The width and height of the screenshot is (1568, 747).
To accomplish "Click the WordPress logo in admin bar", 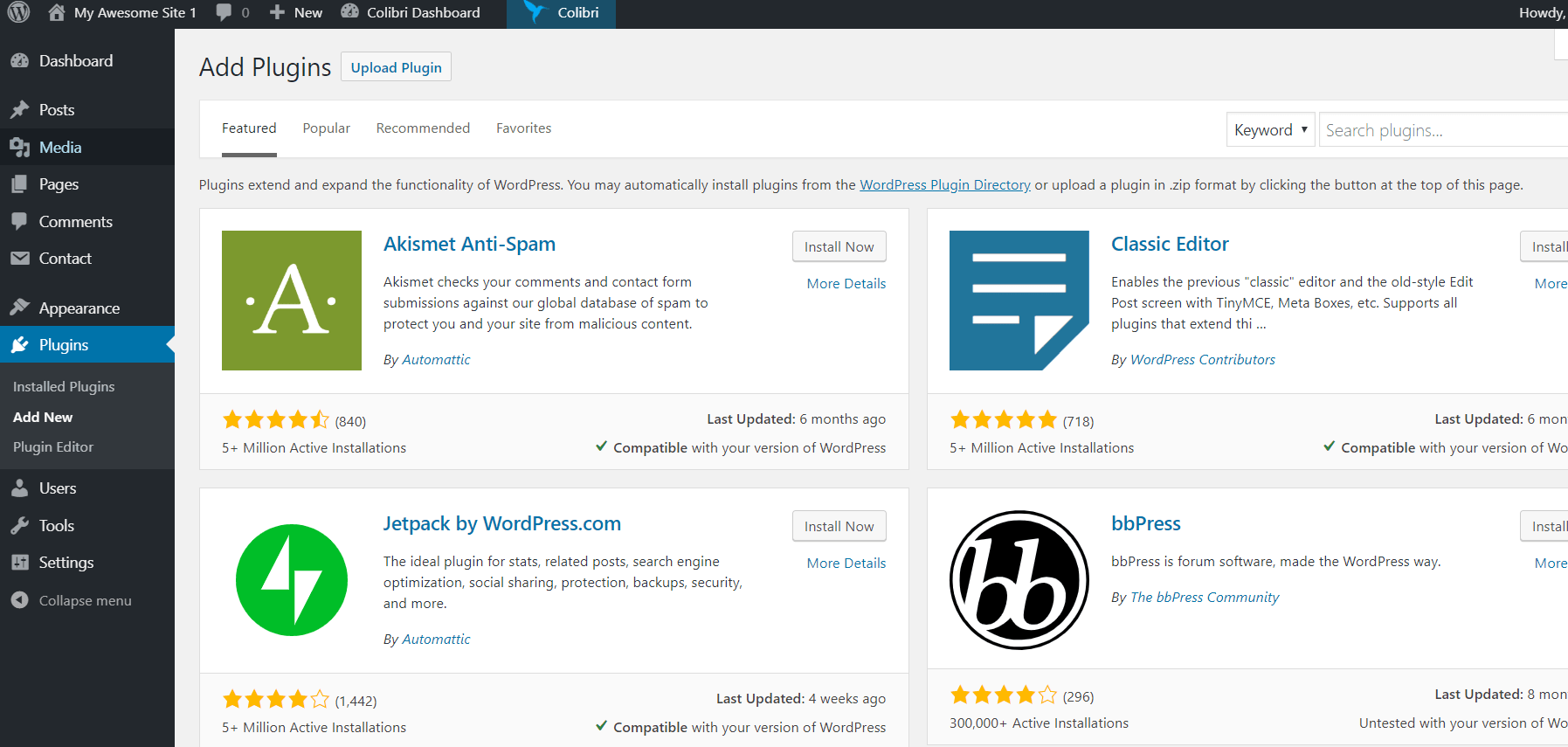I will coord(18,13).
